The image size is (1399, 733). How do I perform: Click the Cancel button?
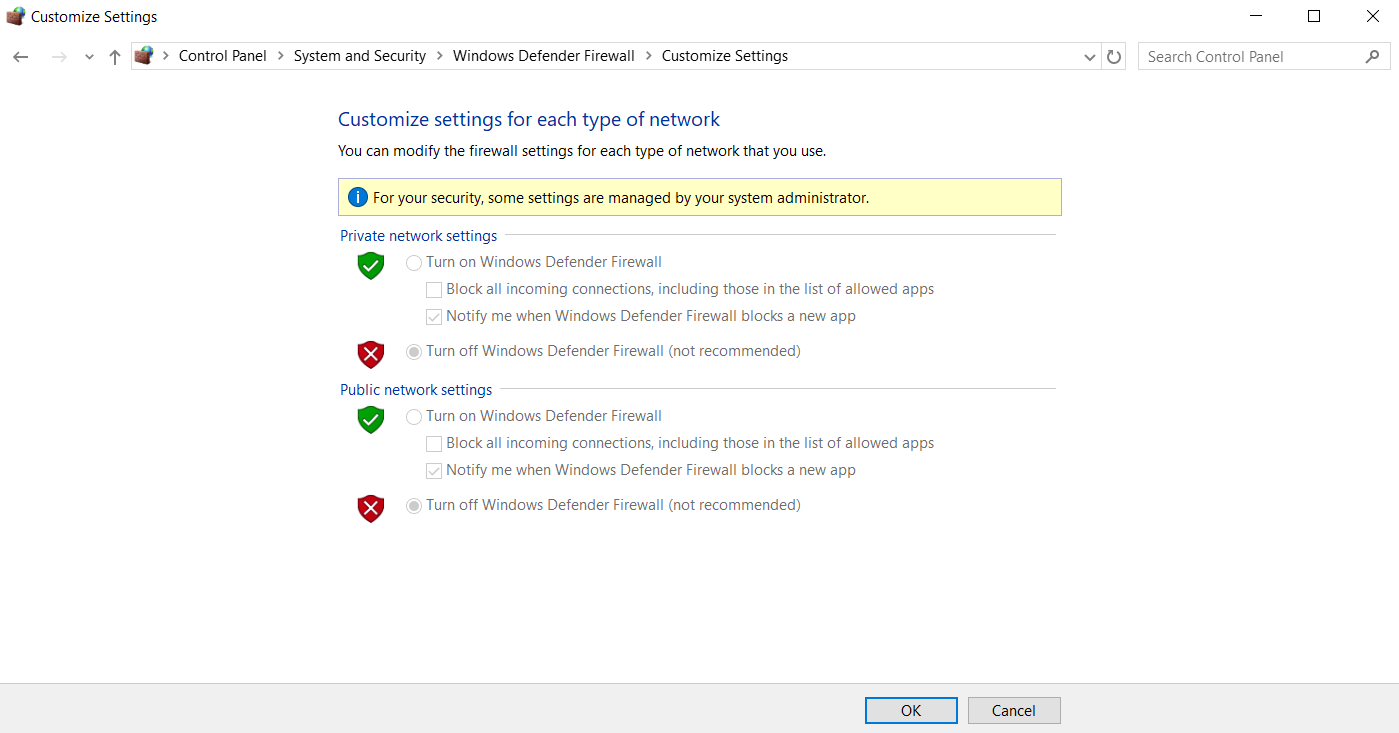coord(1014,710)
